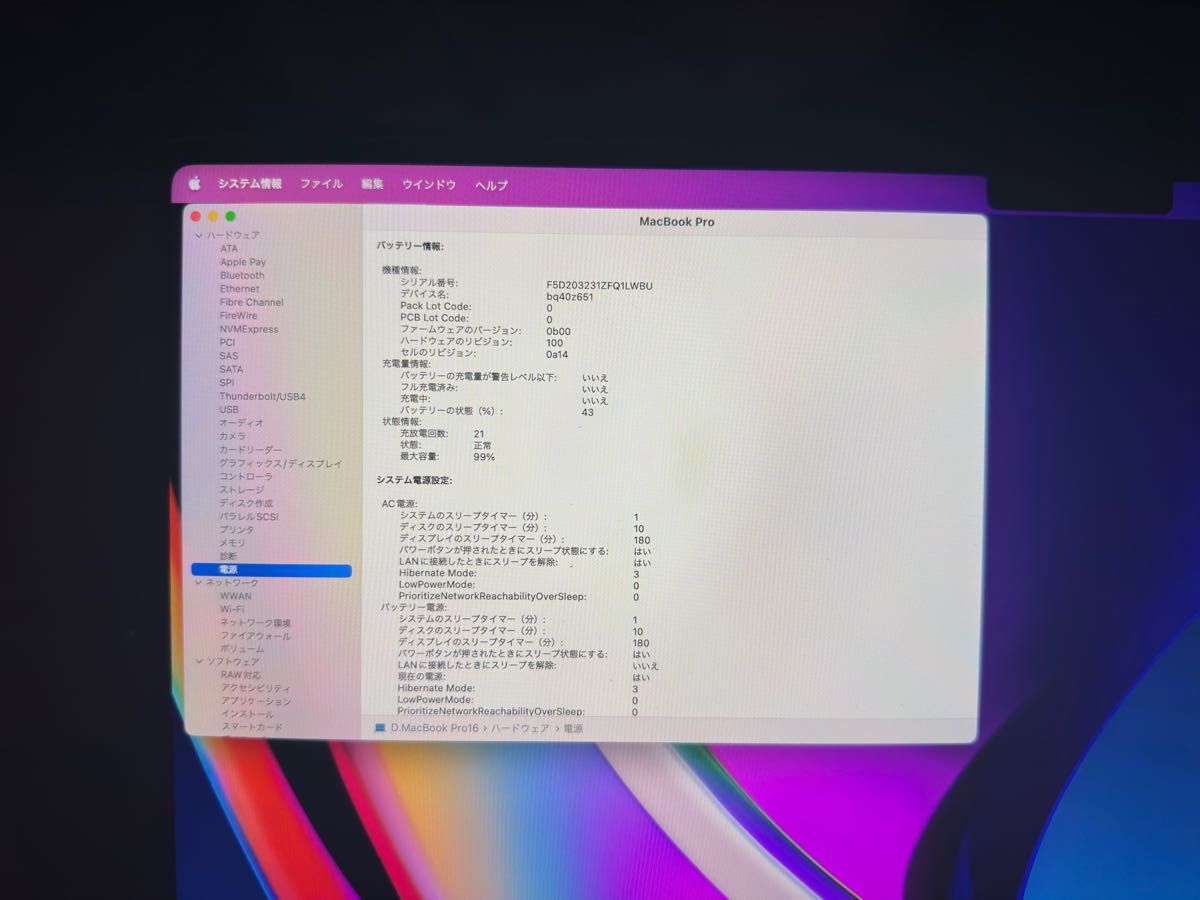Click D.MacBook Pro16 in the path bar

[x=434, y=729]
